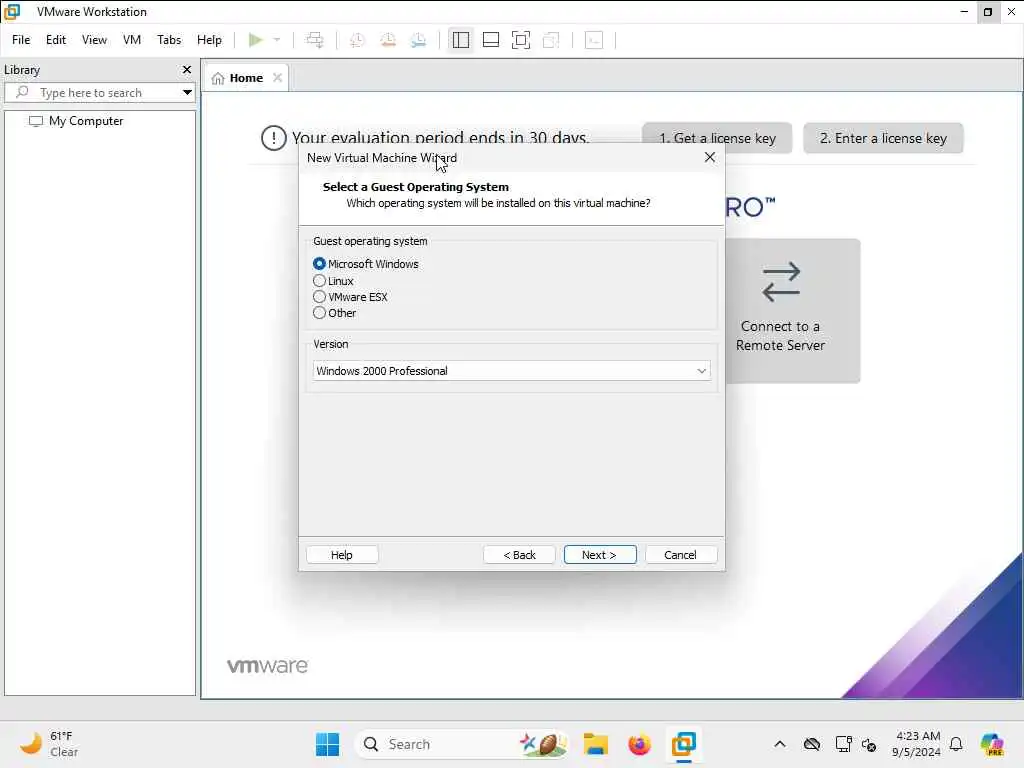Click the Enter Full Screen toolbar icon
Viewport: 1024px width, 768px height.
pos(520,40)
